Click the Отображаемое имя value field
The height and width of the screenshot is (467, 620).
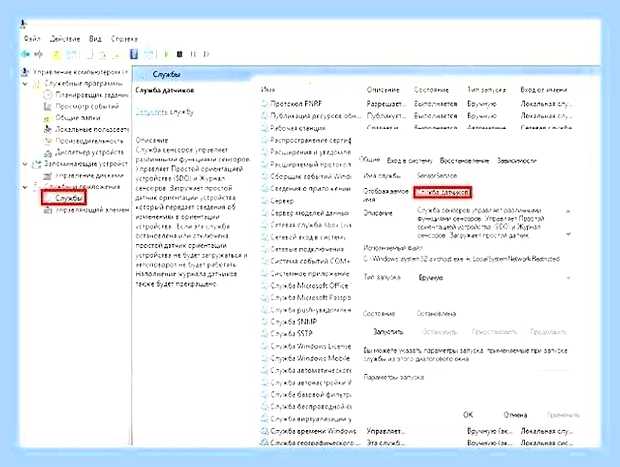[442, 193]
